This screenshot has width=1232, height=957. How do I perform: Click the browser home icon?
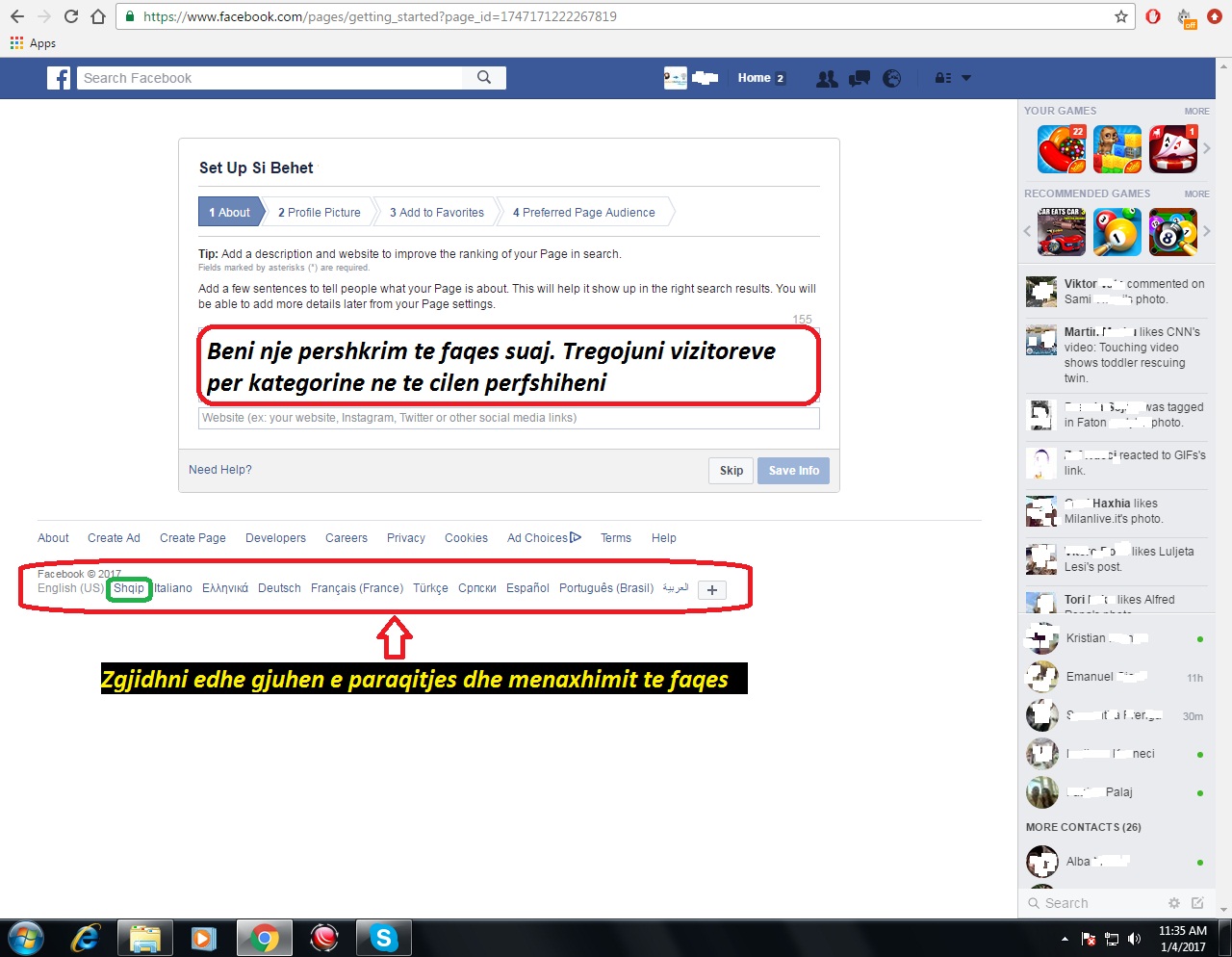98,16
